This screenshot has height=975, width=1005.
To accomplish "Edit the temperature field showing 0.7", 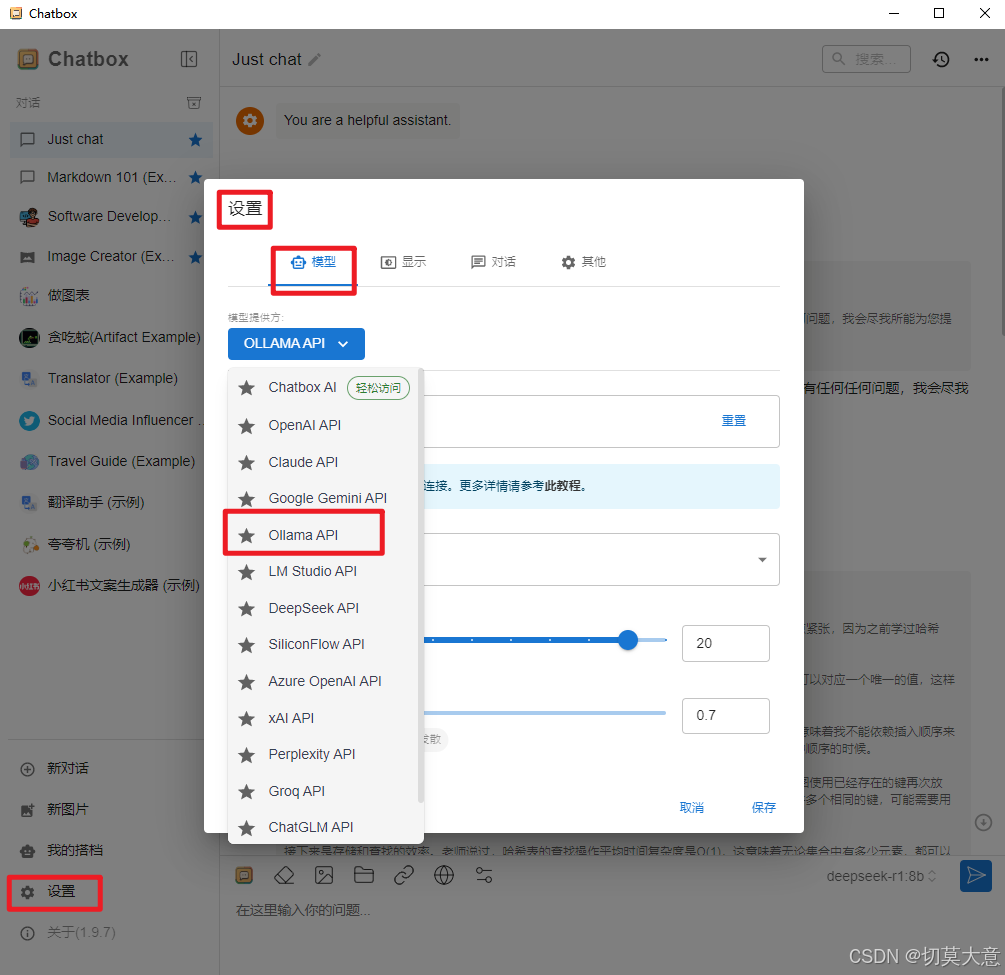I will (726, 716).
